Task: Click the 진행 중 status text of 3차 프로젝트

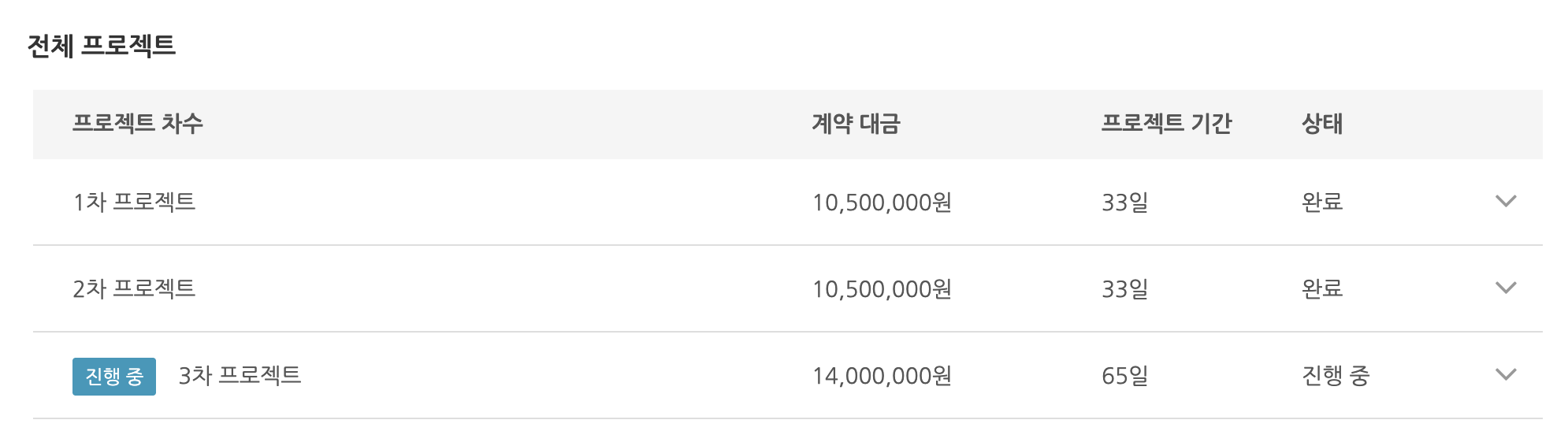Action: tap(1336, 376)
